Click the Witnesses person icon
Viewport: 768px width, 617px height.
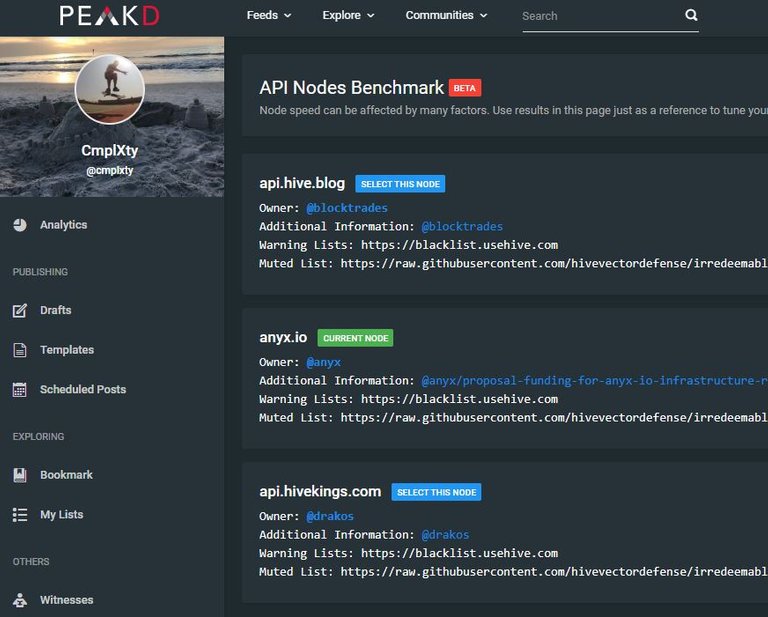20,600
